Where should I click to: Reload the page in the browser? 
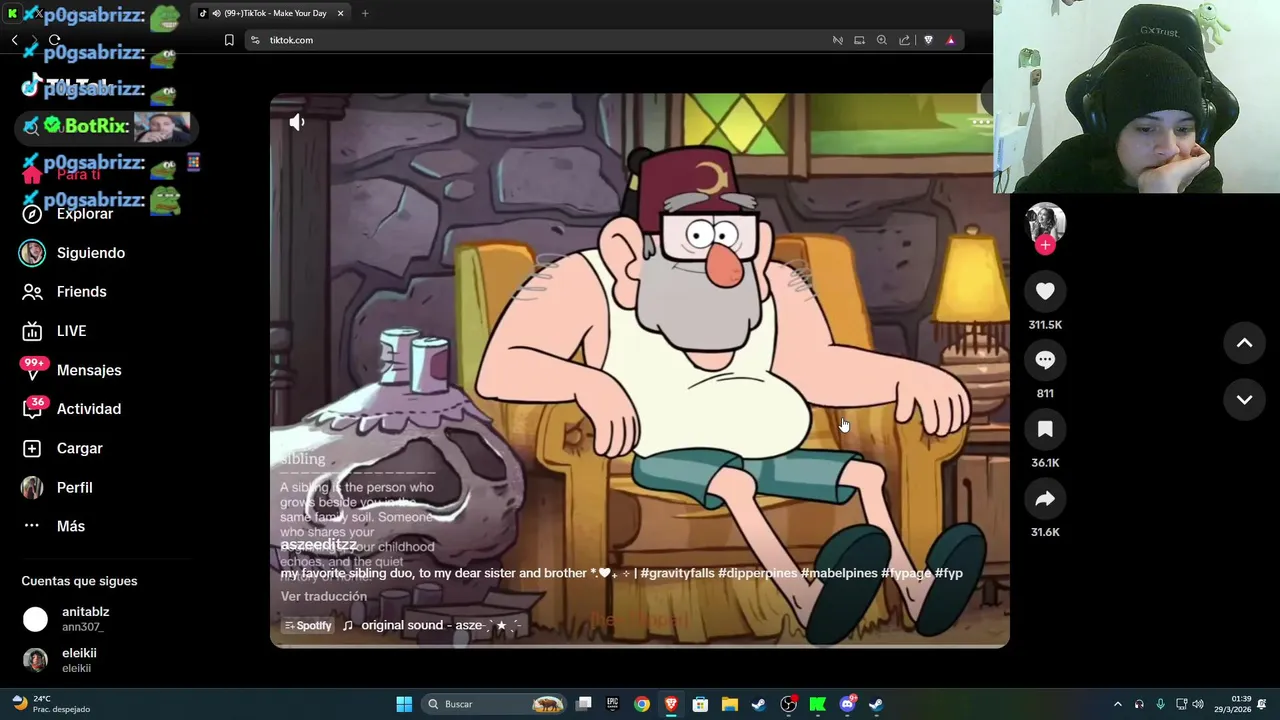54,40
